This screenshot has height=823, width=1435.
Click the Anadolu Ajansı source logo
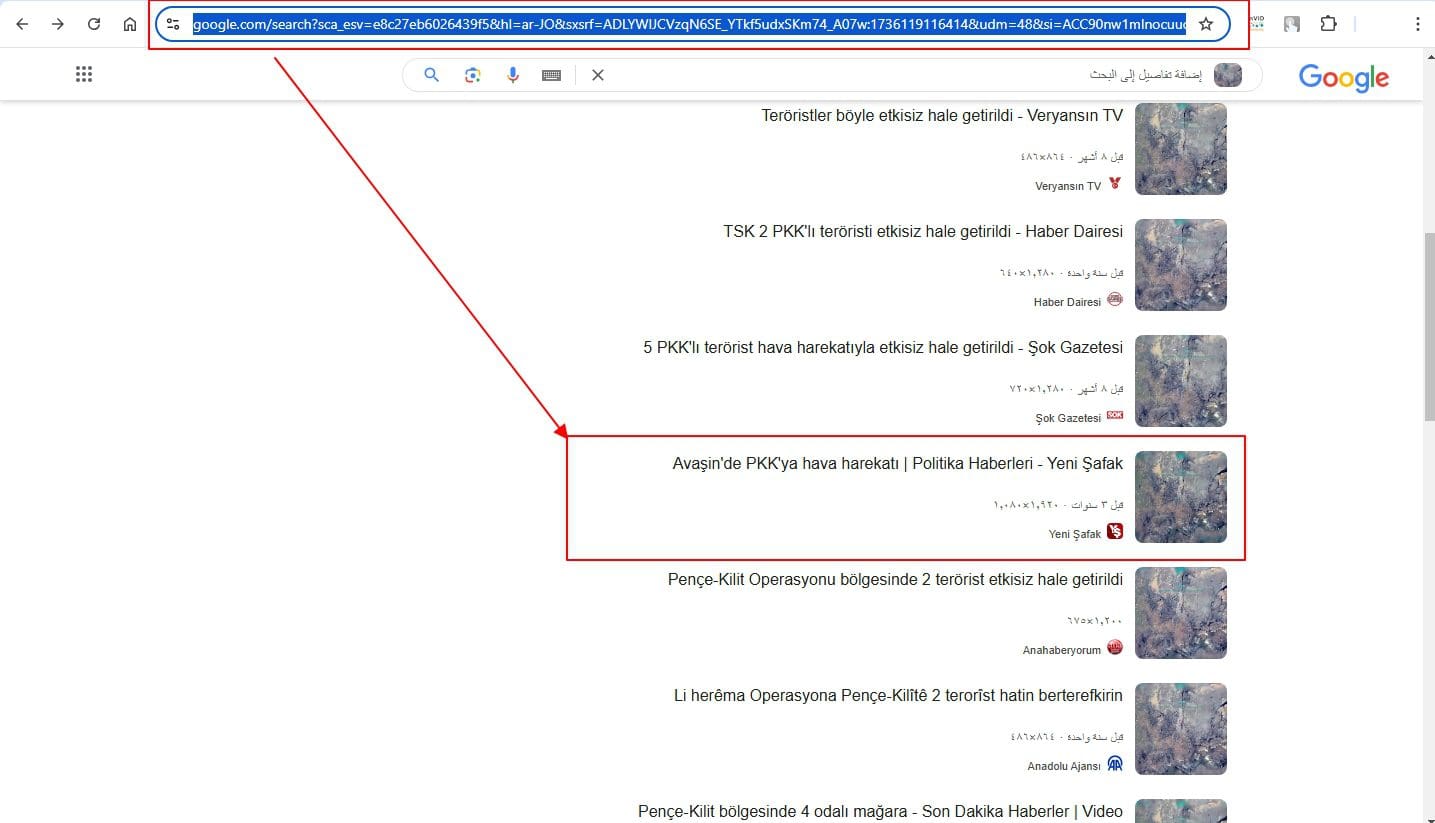[x=1115, y=764]
